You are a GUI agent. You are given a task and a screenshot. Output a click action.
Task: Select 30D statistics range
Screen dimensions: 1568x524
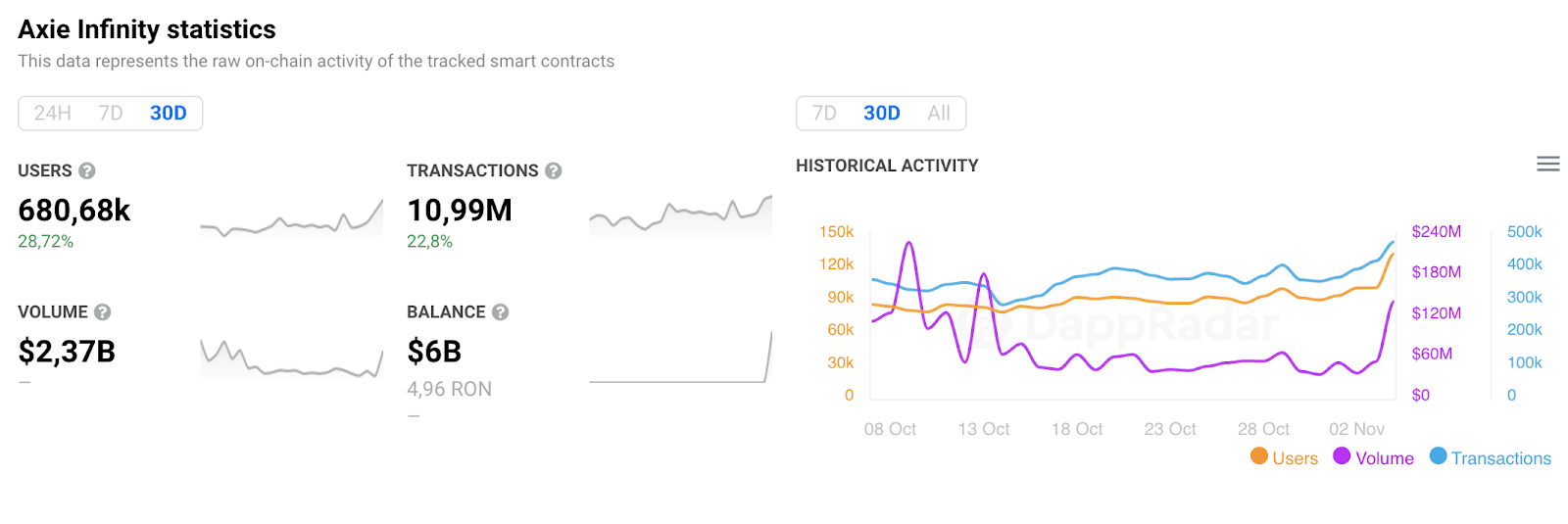click(x=168, y=114)
